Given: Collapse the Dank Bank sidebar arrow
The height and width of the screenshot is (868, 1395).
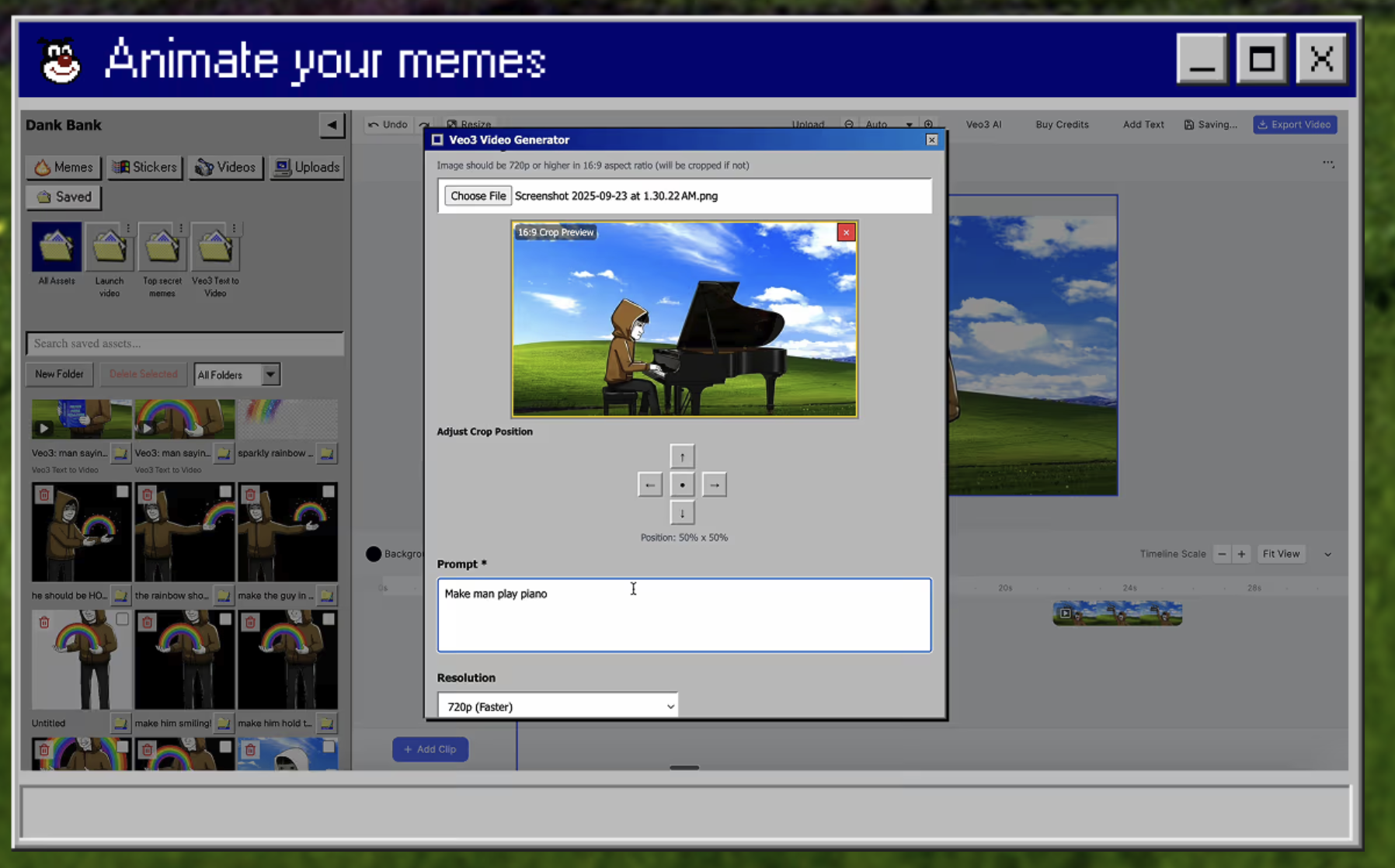Looking at the screenshot, I should (x=332, y=125).
